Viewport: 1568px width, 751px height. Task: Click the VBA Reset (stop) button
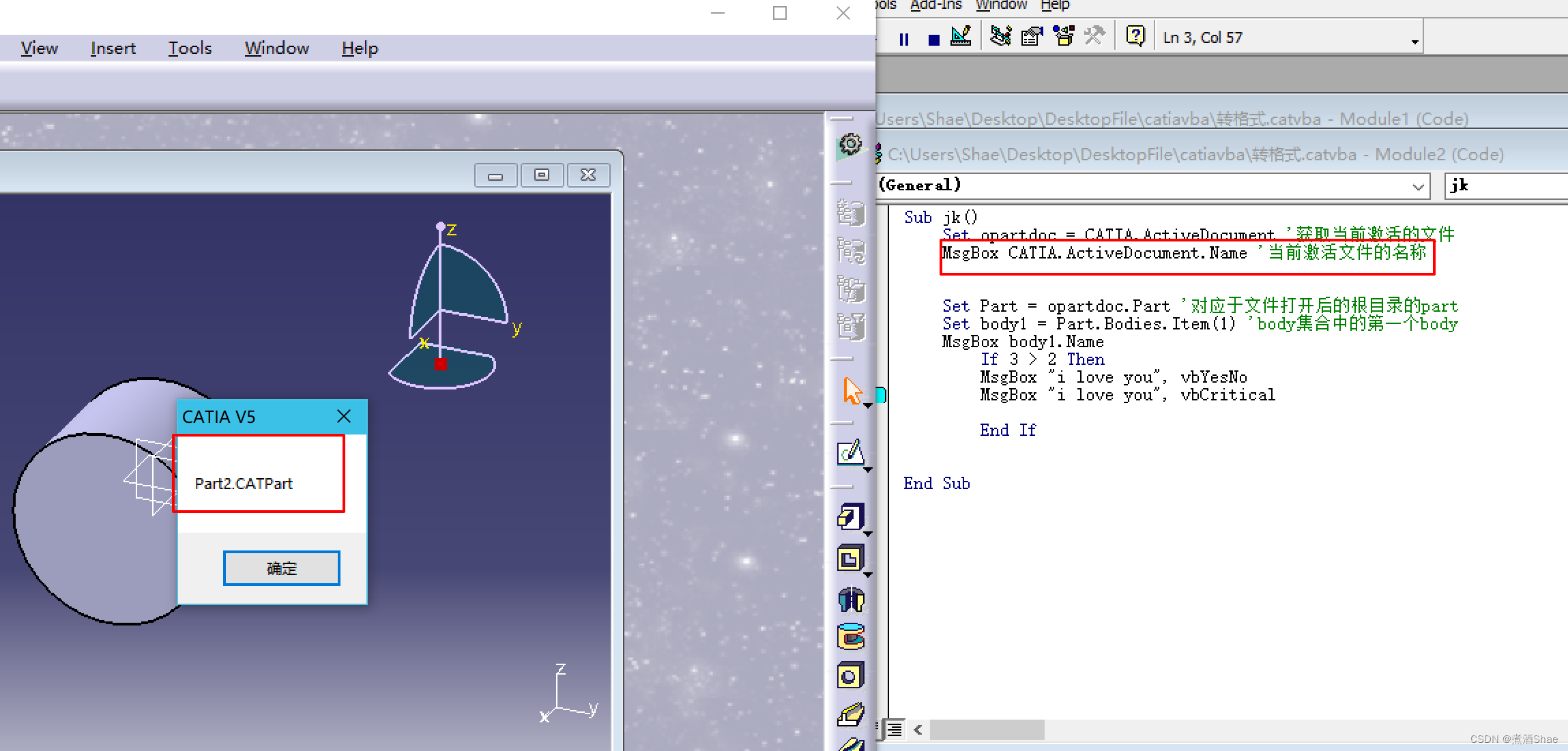pyautogui.click(x=934, y=40)
